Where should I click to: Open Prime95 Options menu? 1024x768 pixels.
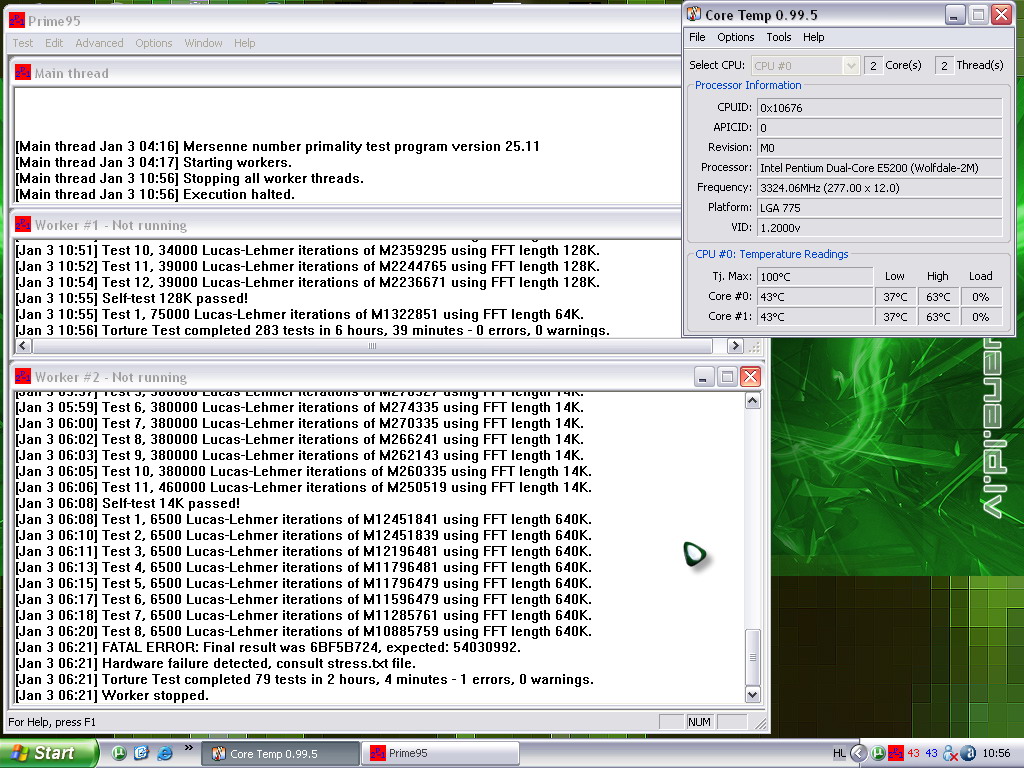pos(153,43)
